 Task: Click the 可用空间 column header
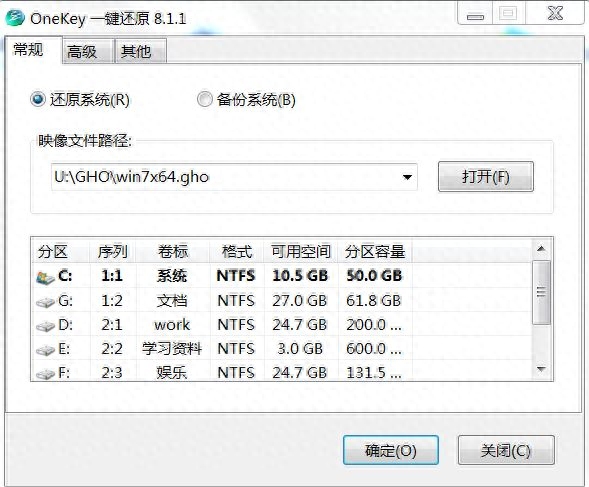(x=301, y=251)
